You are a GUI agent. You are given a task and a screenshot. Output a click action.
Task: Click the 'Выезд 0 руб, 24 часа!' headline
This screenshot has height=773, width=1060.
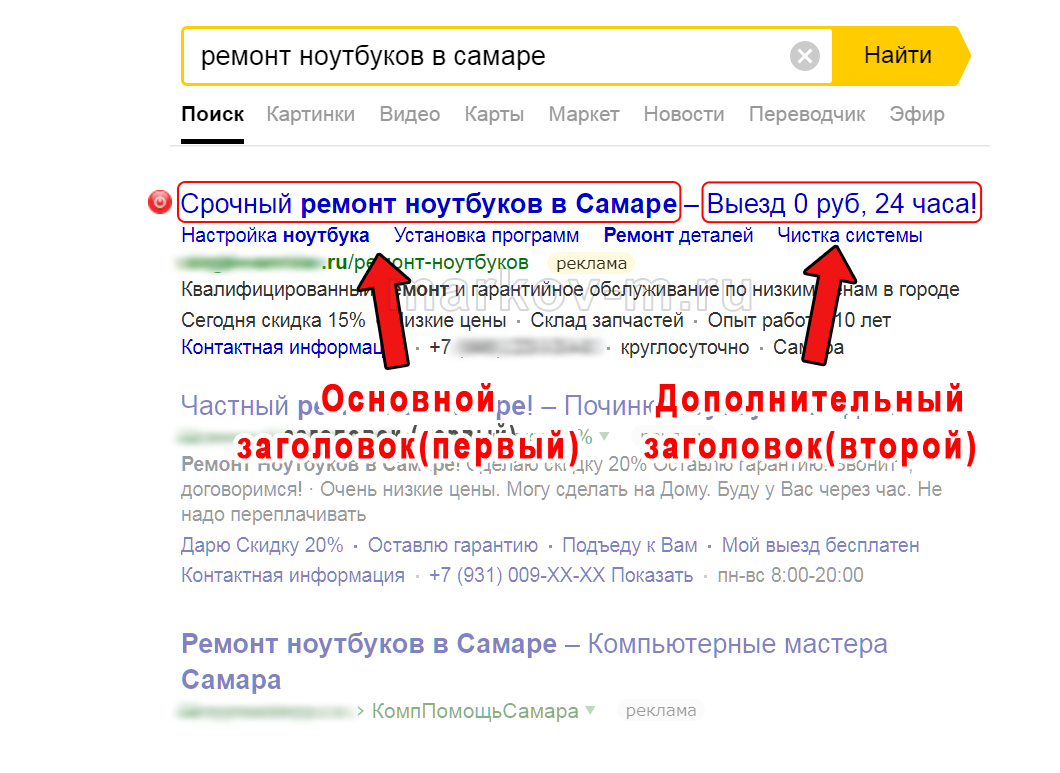[x=841, y=204]
